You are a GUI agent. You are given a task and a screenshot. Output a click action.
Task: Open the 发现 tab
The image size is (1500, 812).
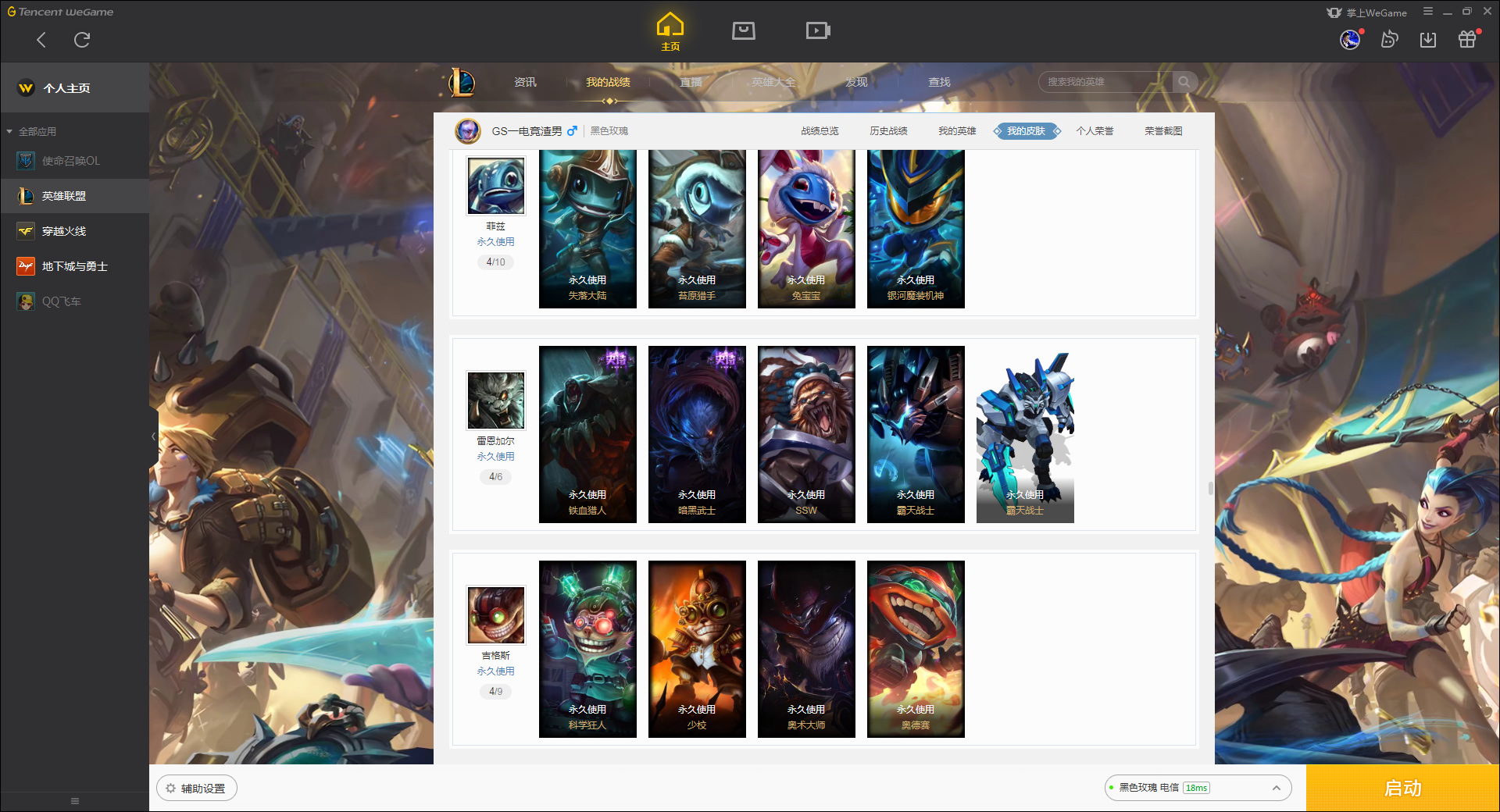856,82
